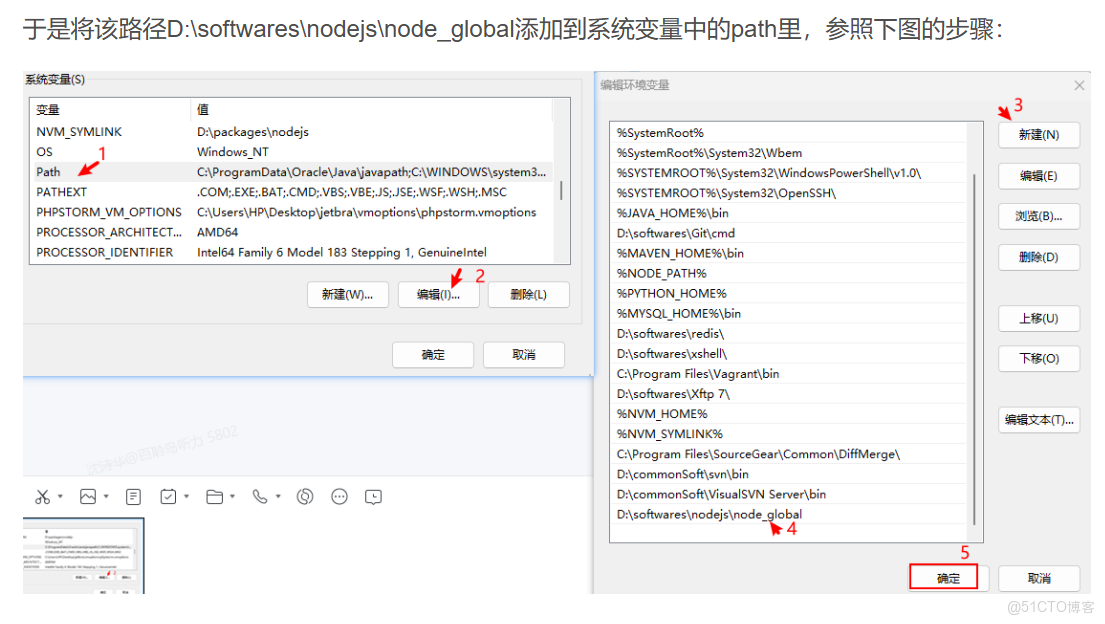Click the chat history bubble icon
1105x624 pixels.
[x=373, y=496]
